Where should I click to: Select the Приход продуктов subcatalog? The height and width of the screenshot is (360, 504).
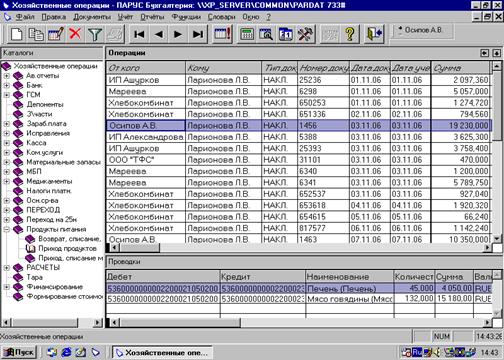(x=67, y=248)
